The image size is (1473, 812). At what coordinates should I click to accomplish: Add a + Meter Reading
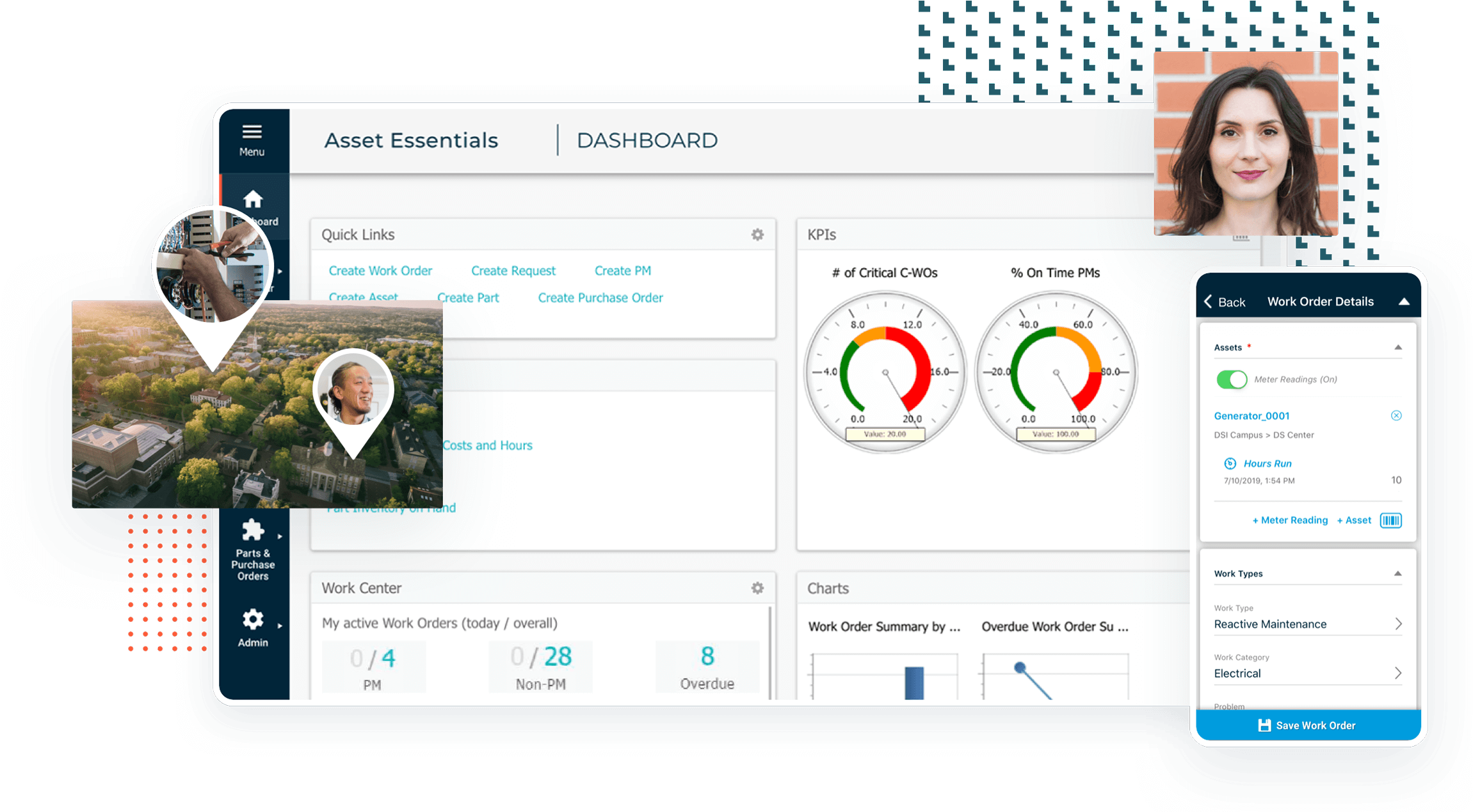1290,520
